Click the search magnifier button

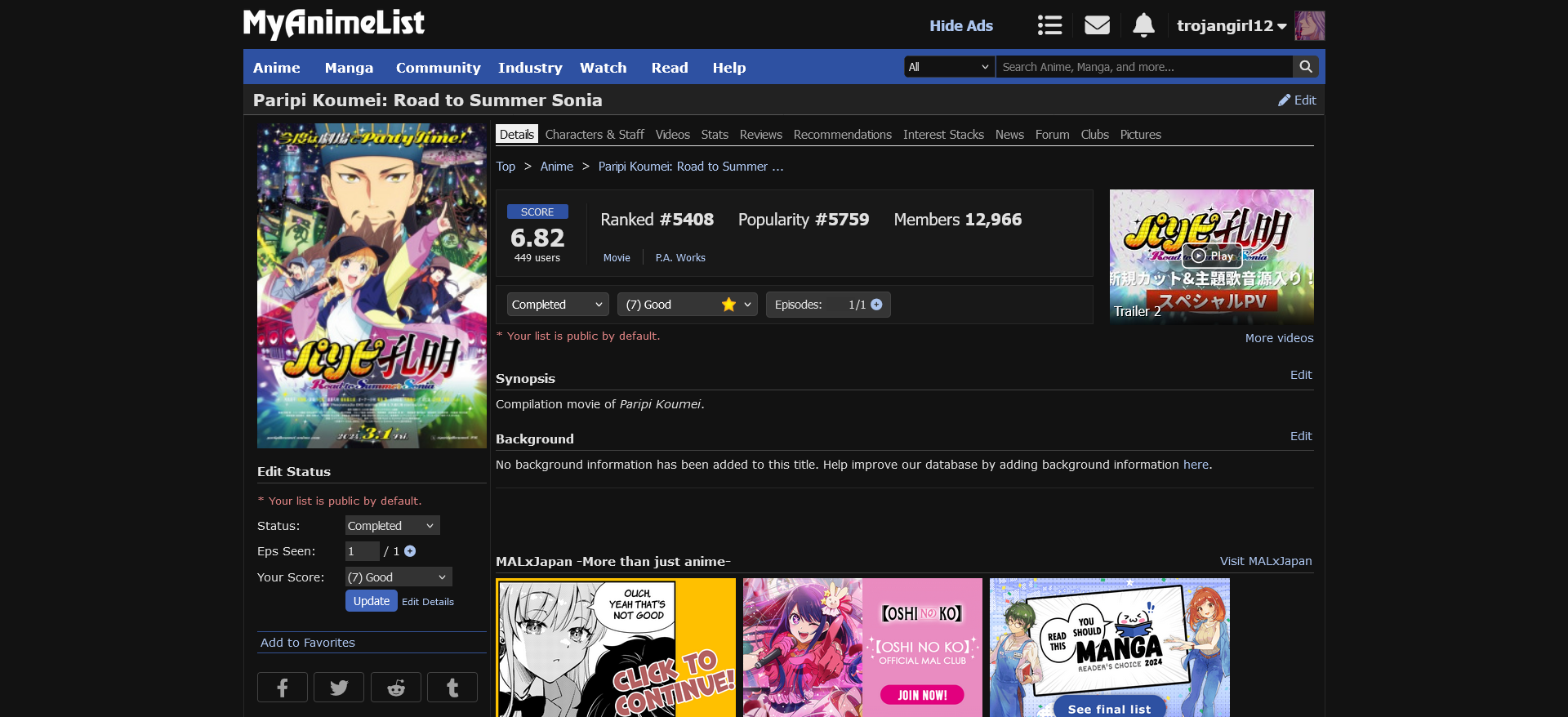click(1306, 67)
